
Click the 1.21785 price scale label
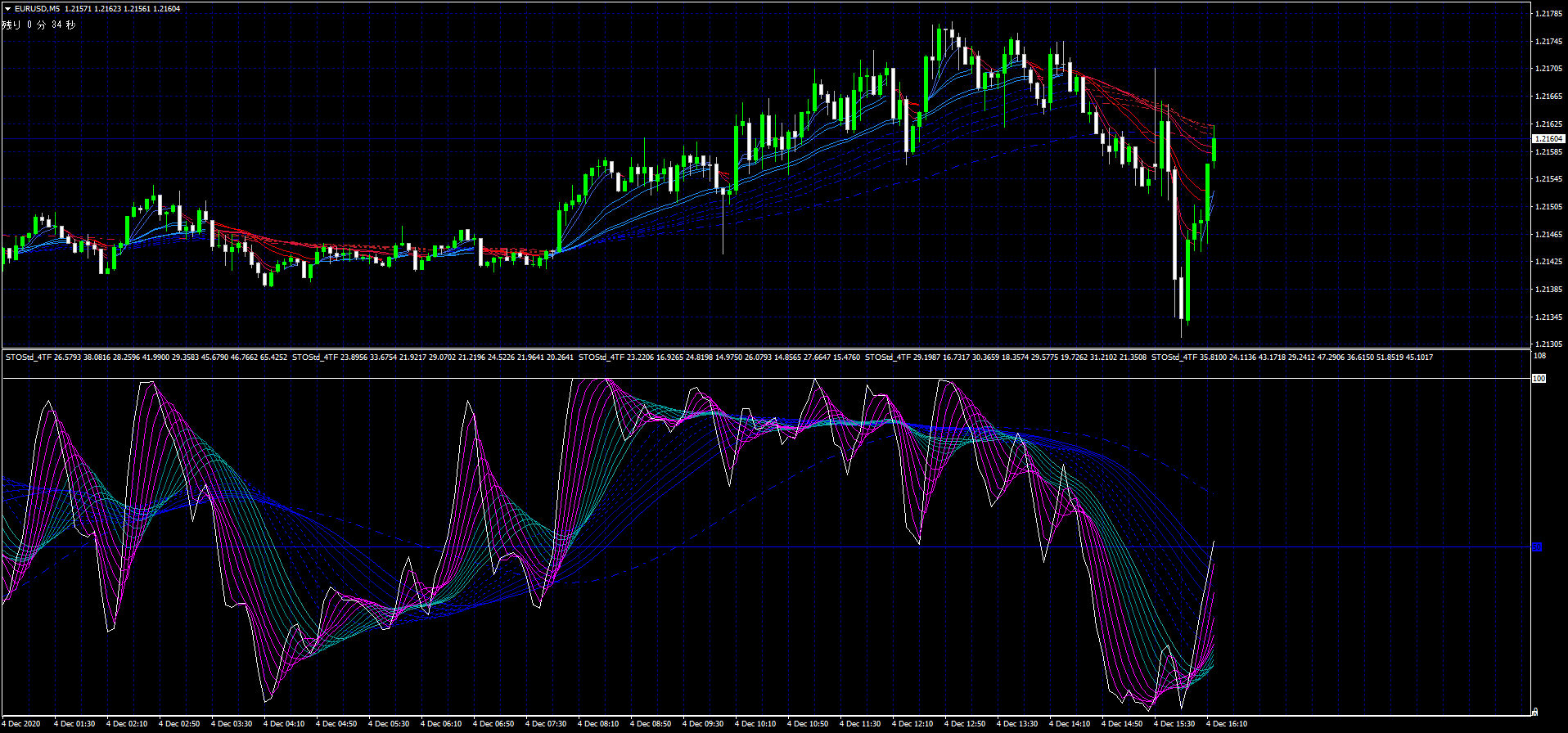point(1549,14)
